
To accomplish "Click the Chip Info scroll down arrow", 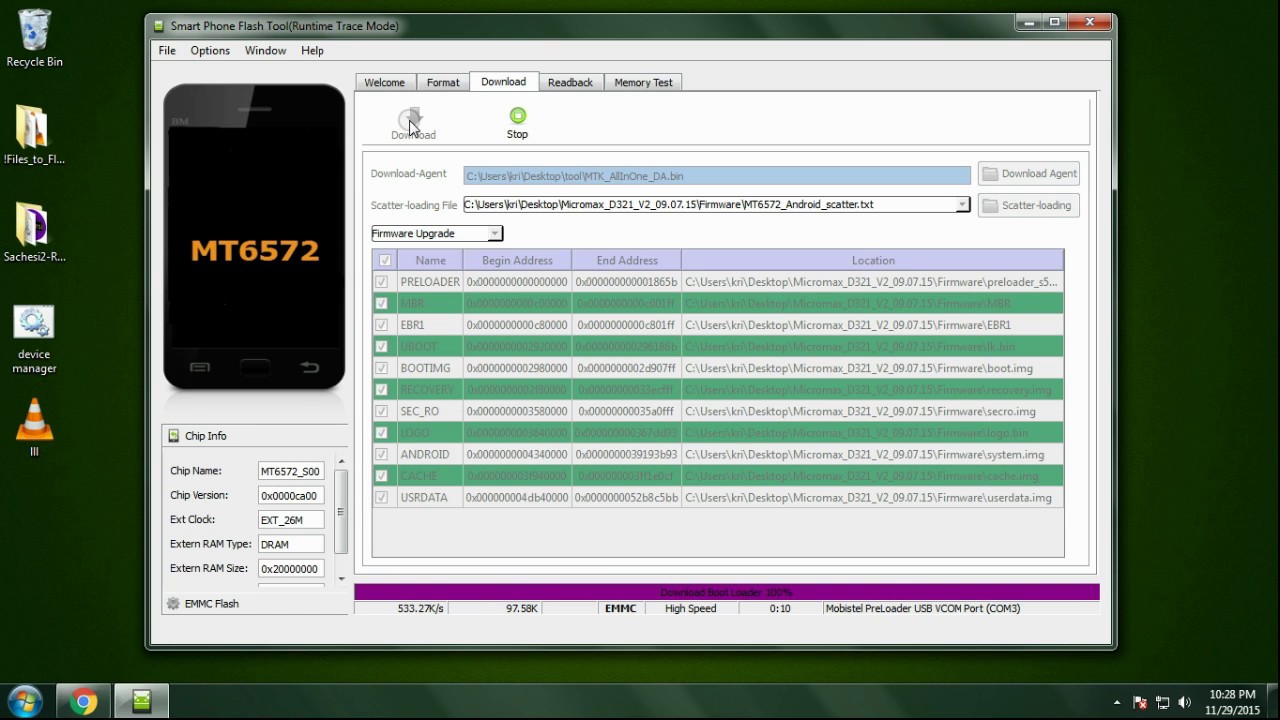I will coord(341,579).
